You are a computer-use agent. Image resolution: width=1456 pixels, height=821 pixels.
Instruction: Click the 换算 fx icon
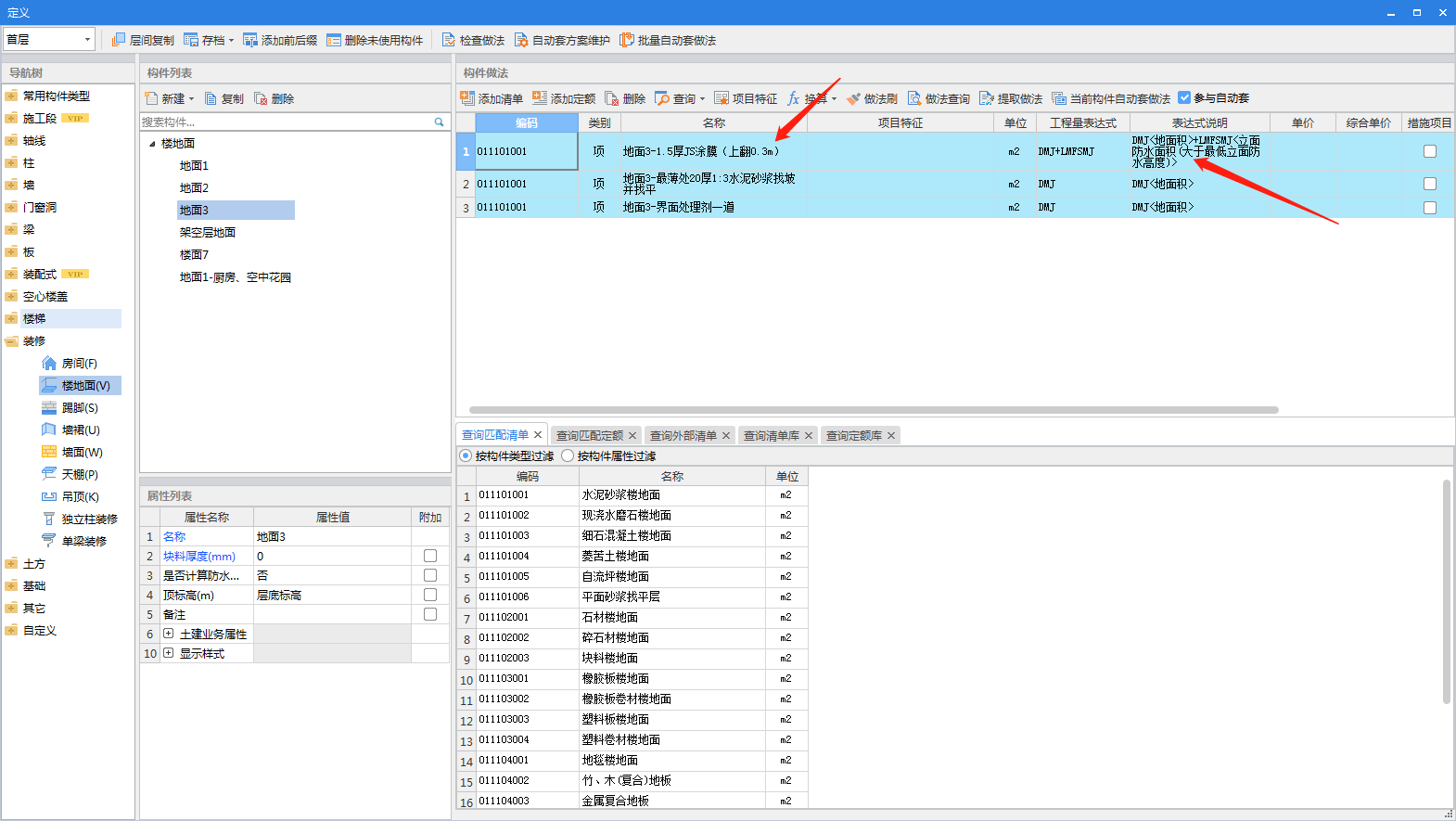794,98
